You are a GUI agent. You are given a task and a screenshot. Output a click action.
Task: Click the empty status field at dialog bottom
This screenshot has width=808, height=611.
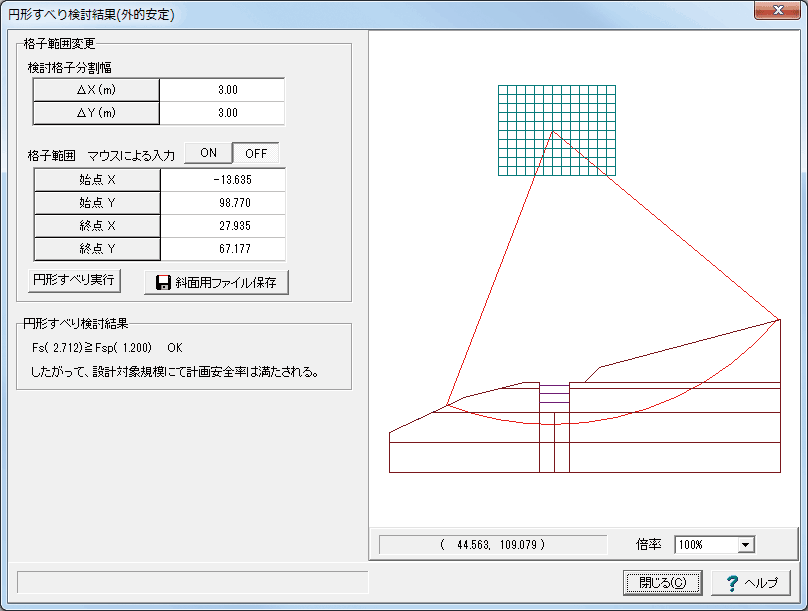[x=192, y=582]
